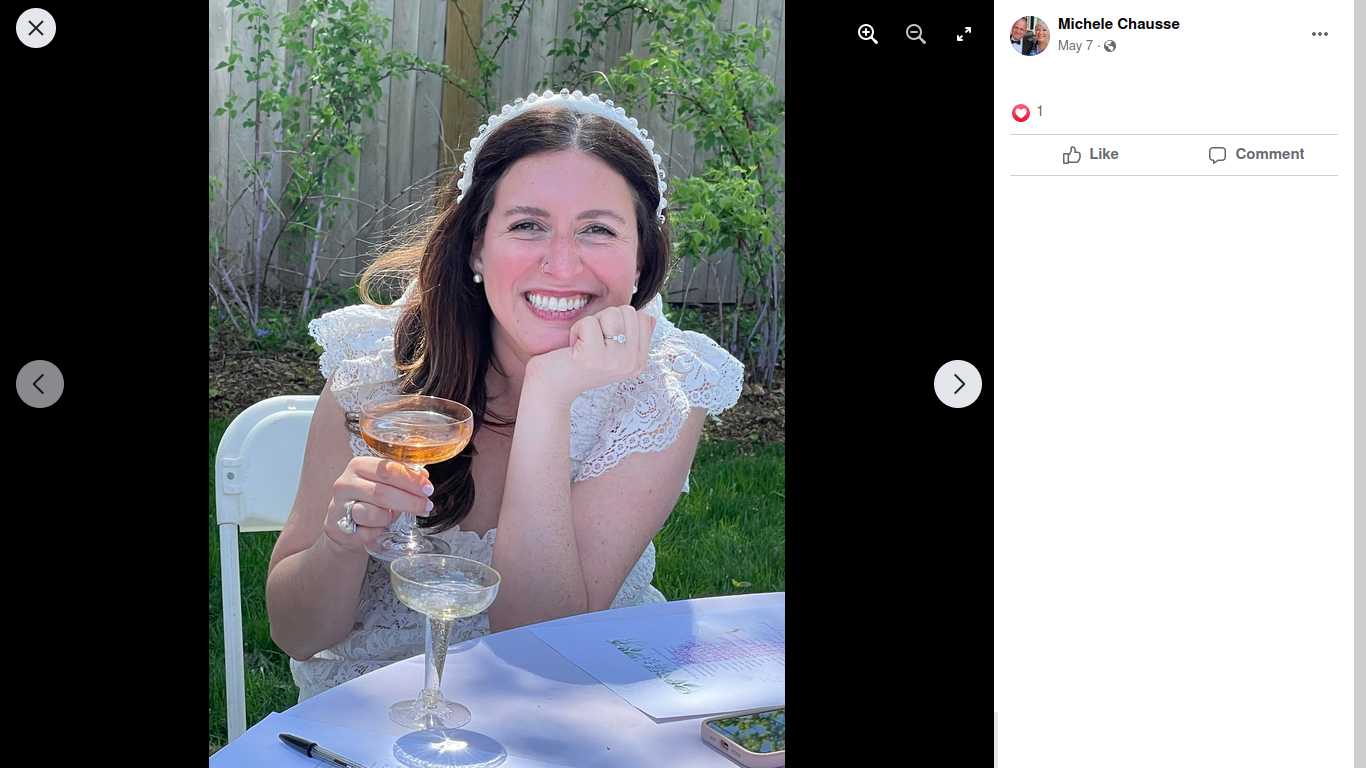Viewport: 1366px width, 768px height.
Task: Click the thumbs-up Like icon
Action: coord(1072,155)
